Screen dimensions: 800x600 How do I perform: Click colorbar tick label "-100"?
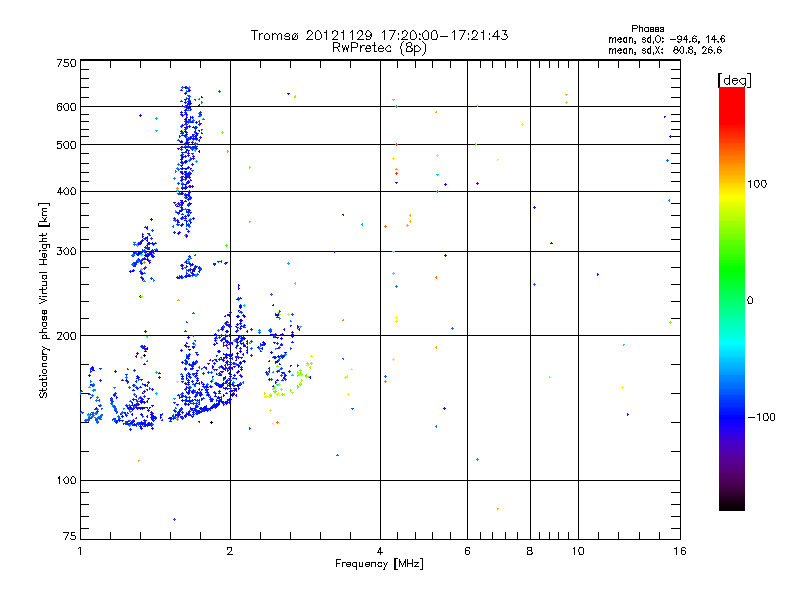[761, 417]
